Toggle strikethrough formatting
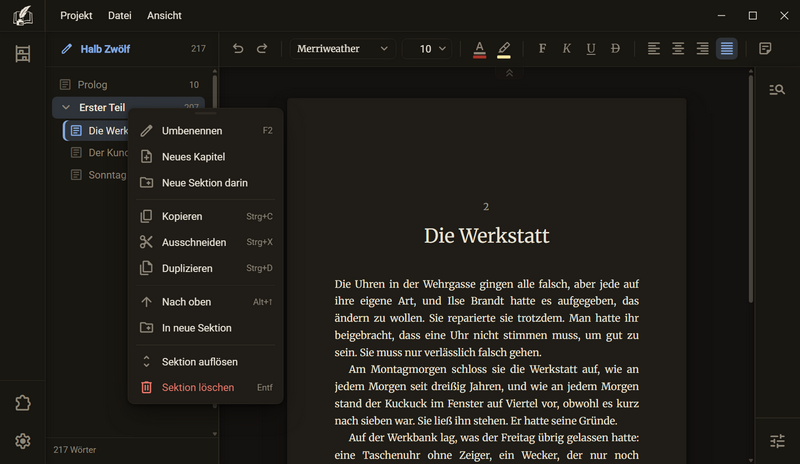 click(x=615, y=48)
